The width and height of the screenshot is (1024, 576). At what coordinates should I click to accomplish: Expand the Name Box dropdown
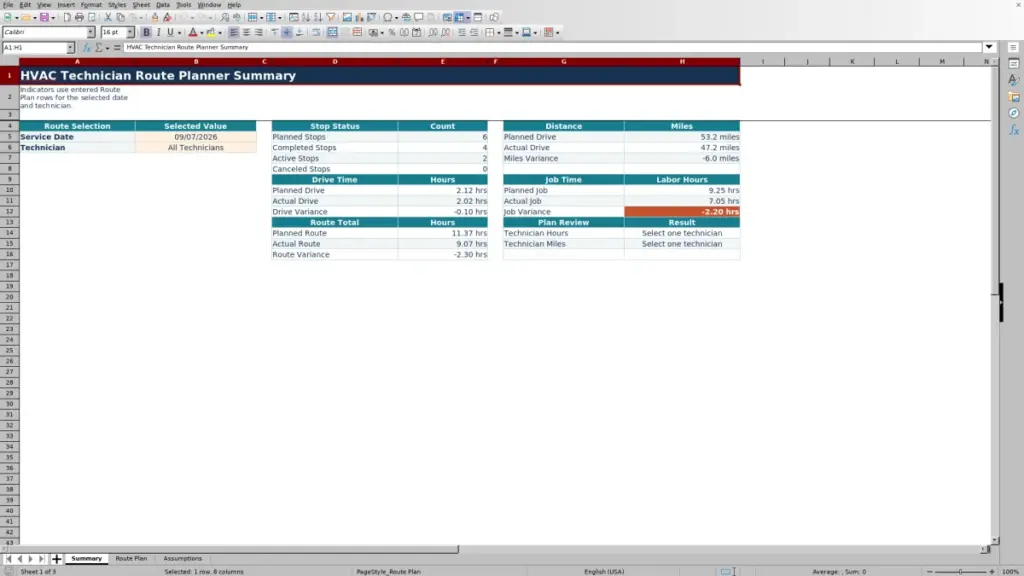click(x=70, y=48)
